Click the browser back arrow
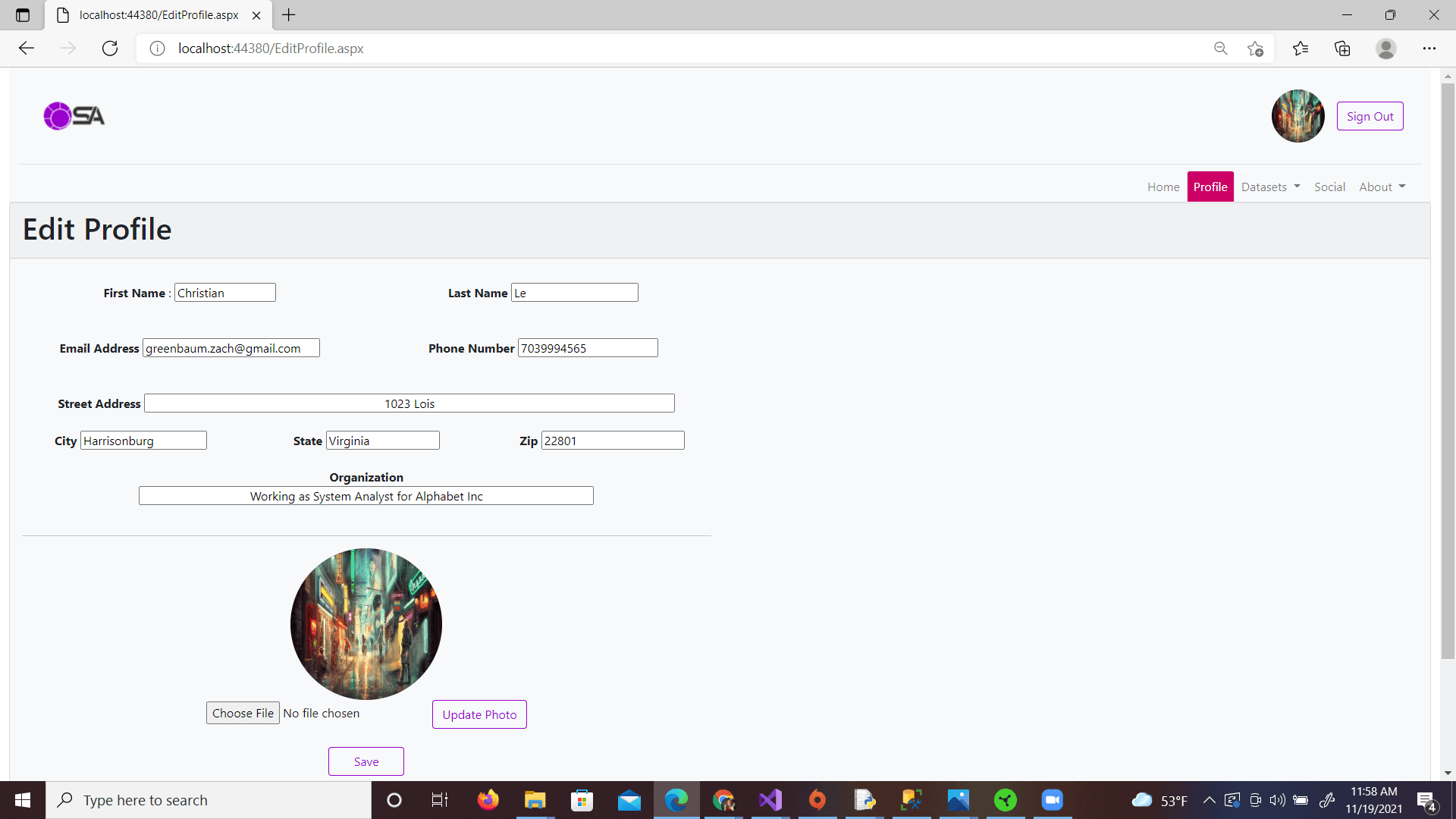This screenshot has height=819, width=1456. pyautogui.click(x=26, y=48)
